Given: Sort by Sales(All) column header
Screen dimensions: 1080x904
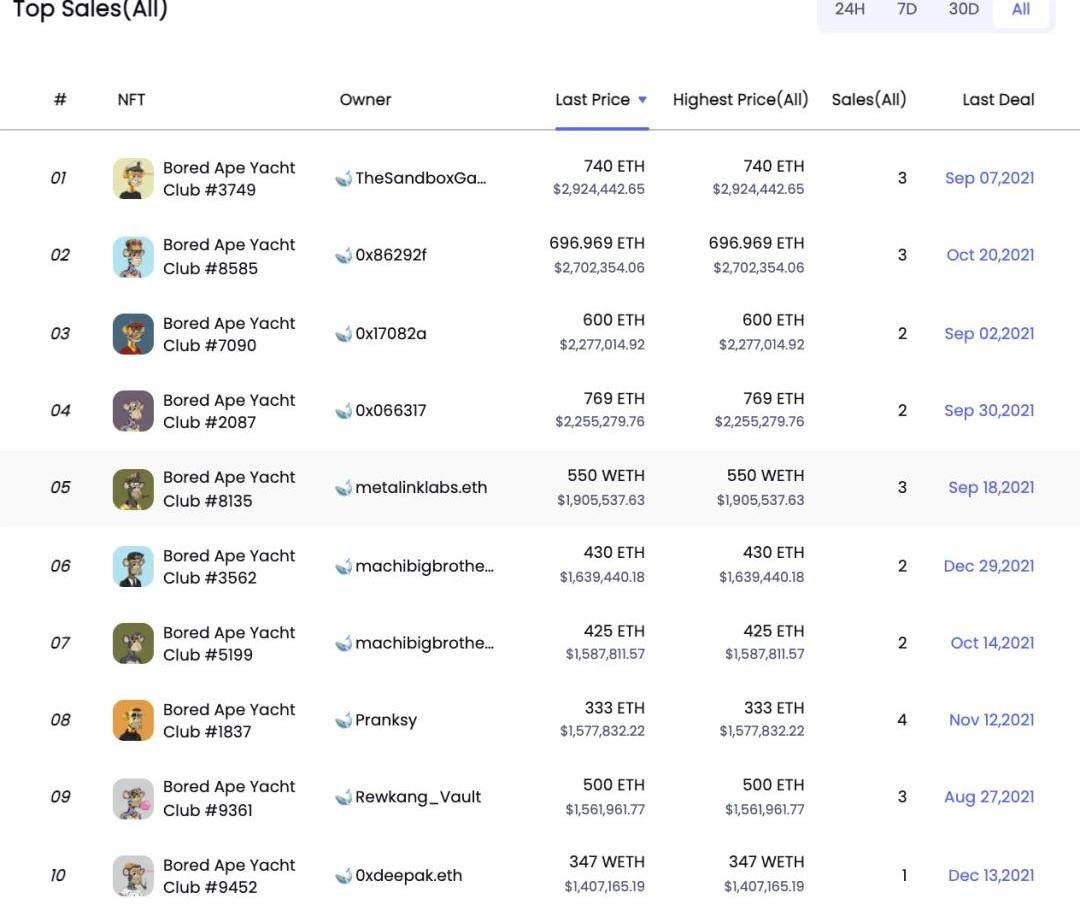Looking at the screenshot, I should (869, 100).
